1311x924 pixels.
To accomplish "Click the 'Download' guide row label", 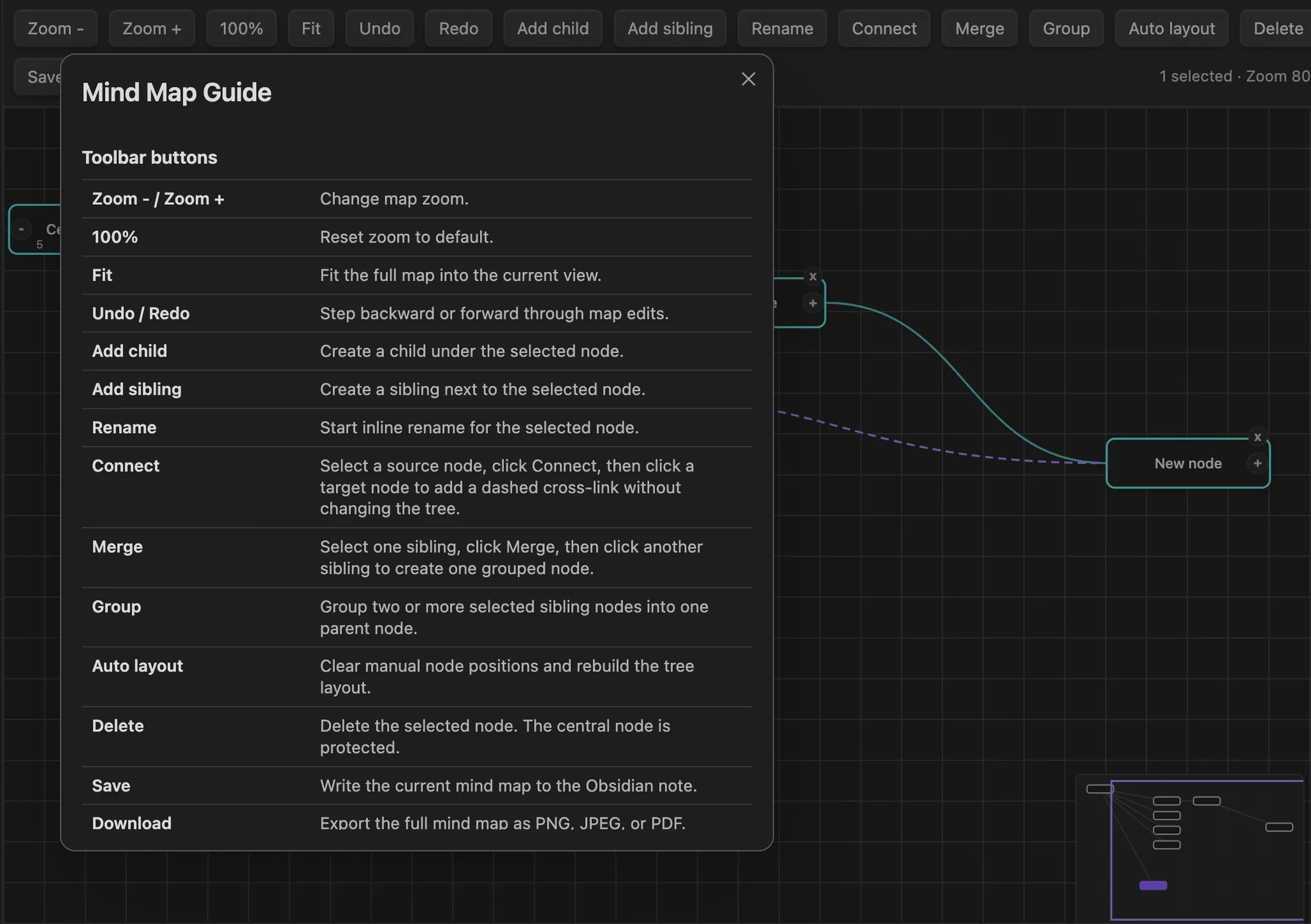I will pyautogui.click(x=132, y=824).
